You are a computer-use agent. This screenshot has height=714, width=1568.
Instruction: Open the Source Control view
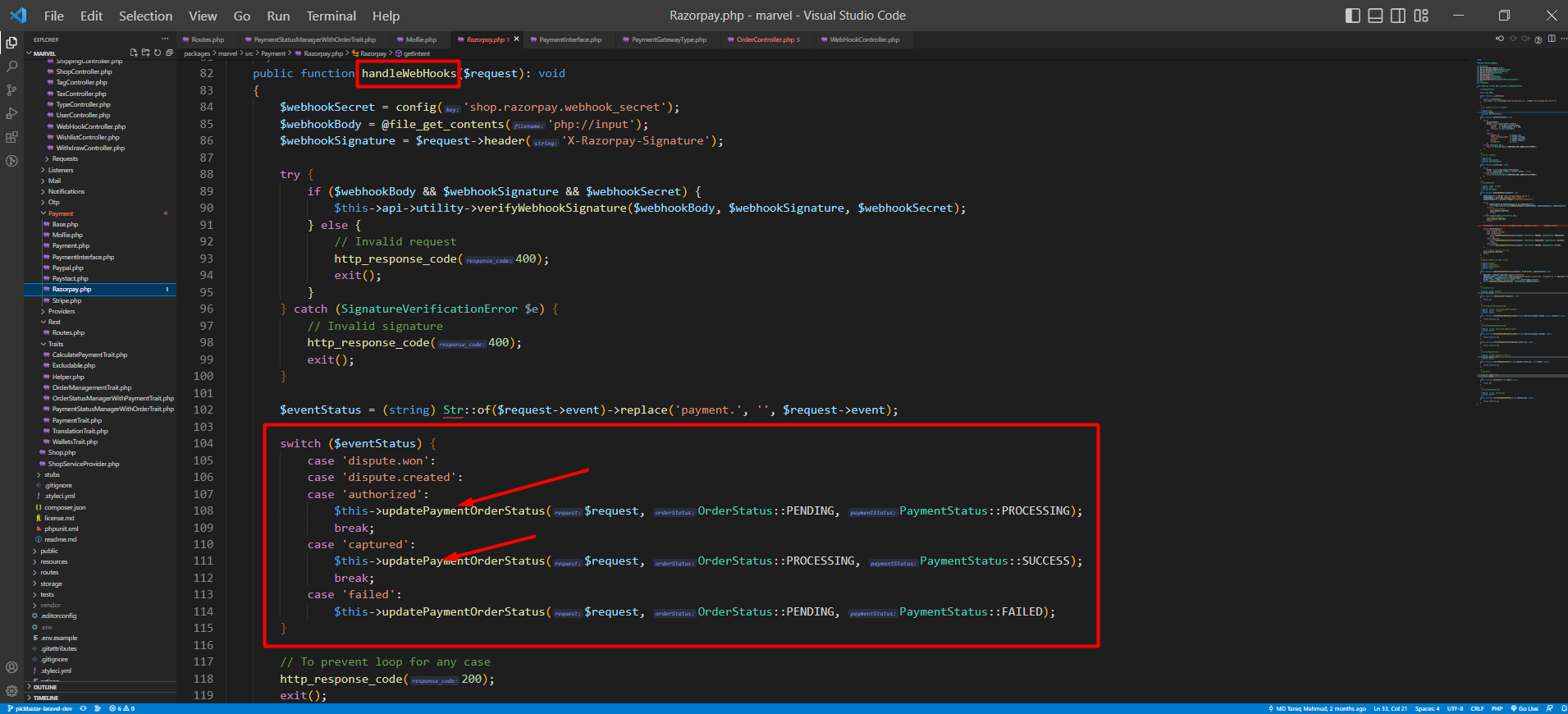pyautogui.click(x=11, y=89)
